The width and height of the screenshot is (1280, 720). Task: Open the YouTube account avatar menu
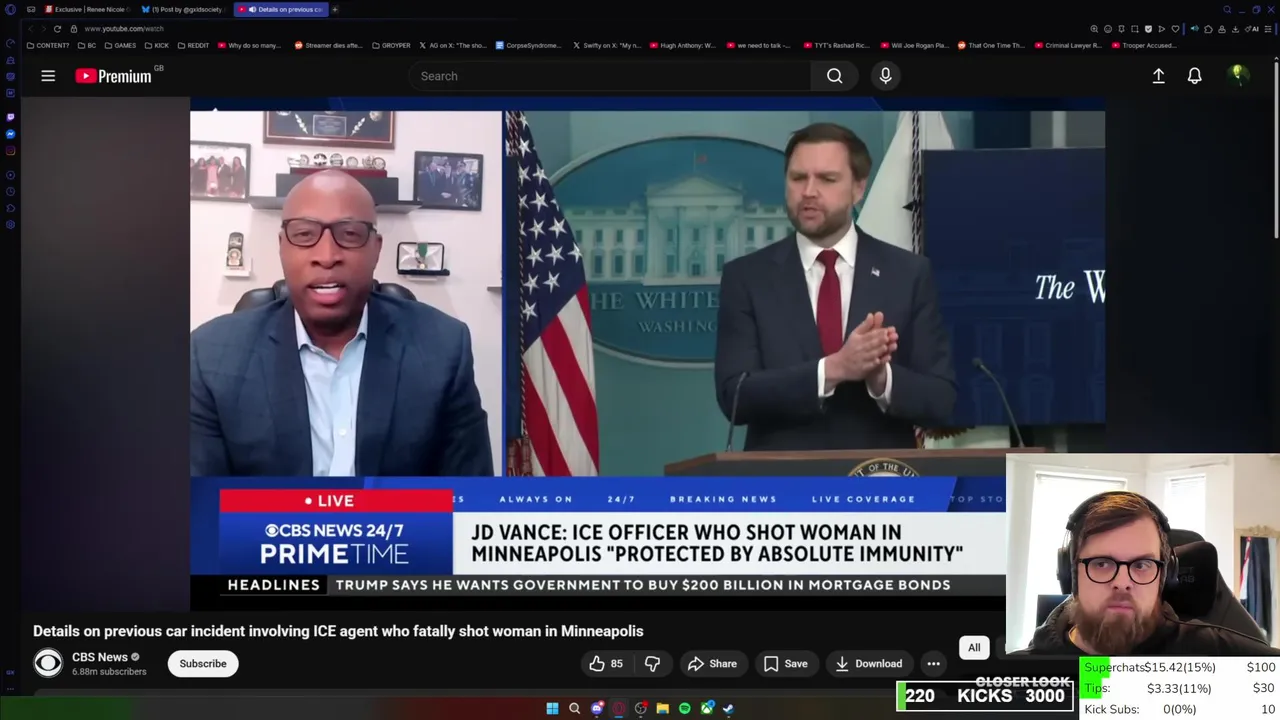click(1238, 75)
